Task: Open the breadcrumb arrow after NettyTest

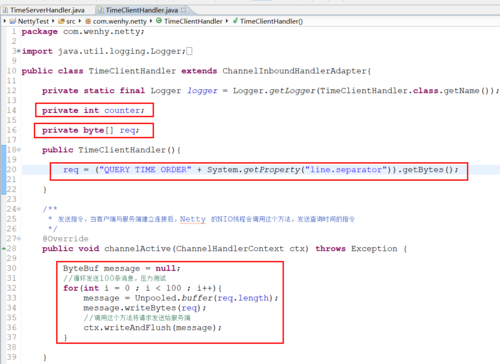Action: pyautogui.click(x=53, y=21)
